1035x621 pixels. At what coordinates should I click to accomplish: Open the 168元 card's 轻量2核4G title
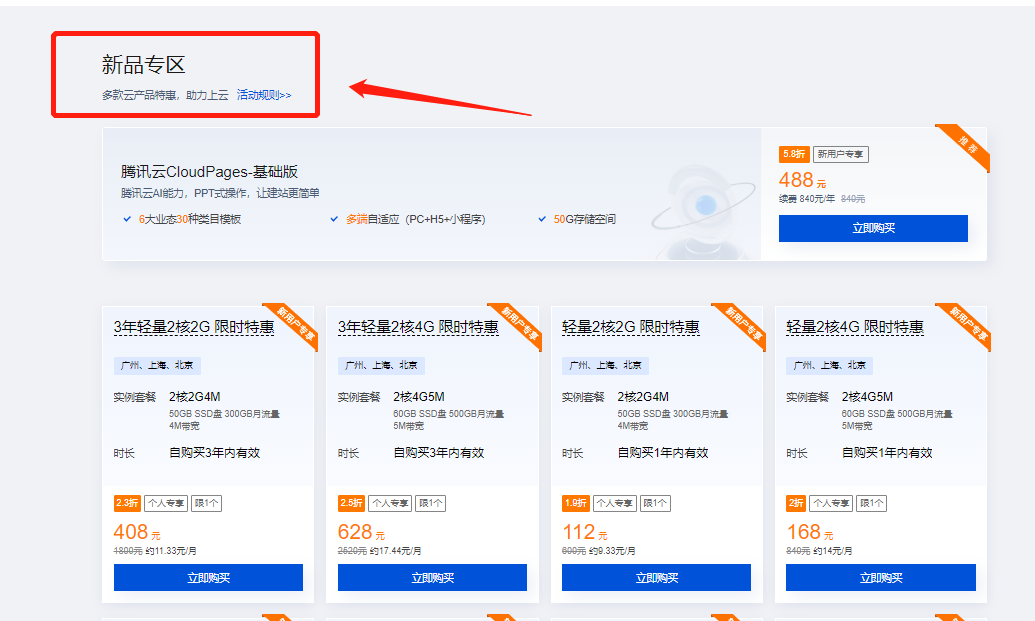point(855,327)
